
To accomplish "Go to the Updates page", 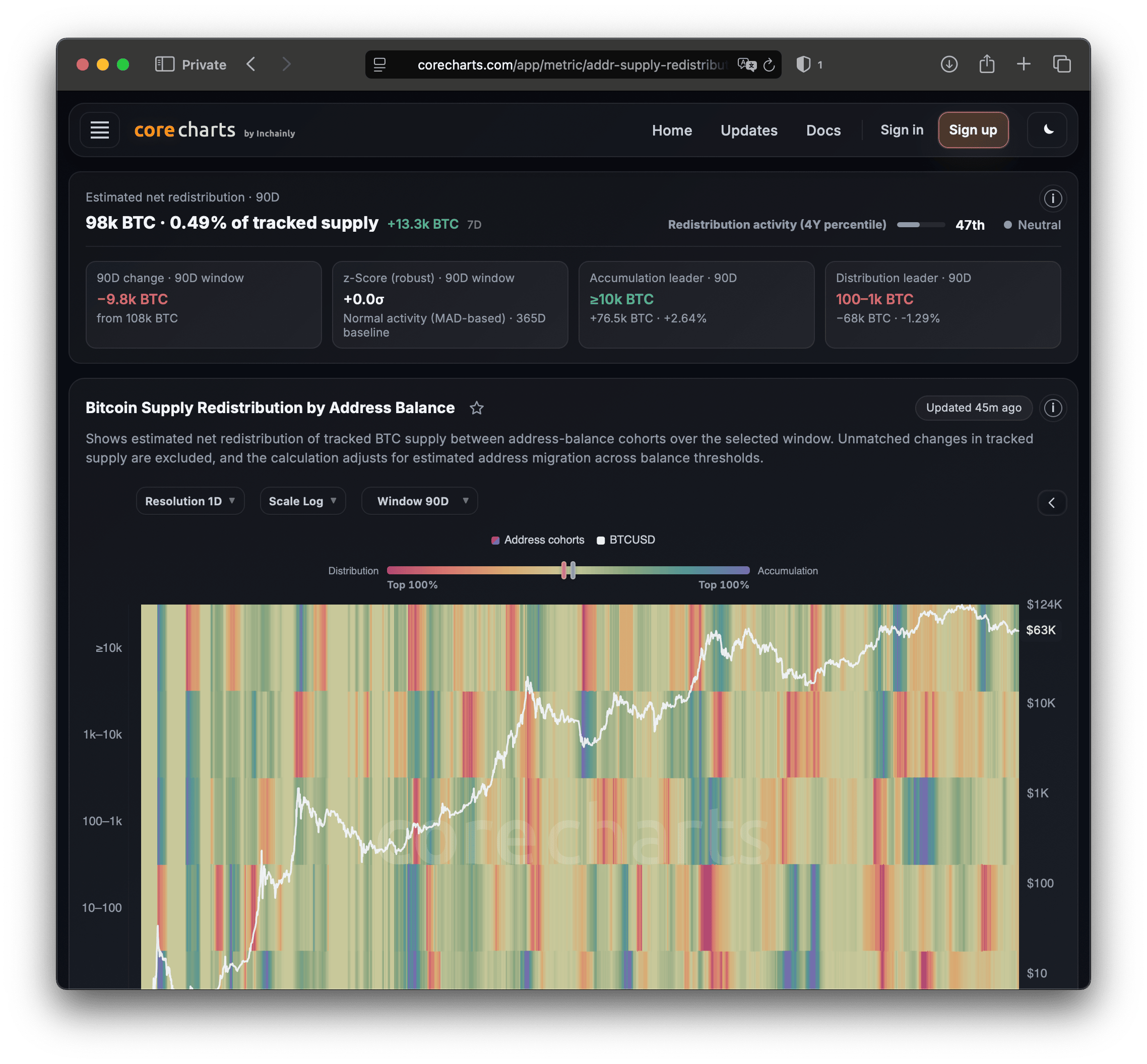I will 748,130.
